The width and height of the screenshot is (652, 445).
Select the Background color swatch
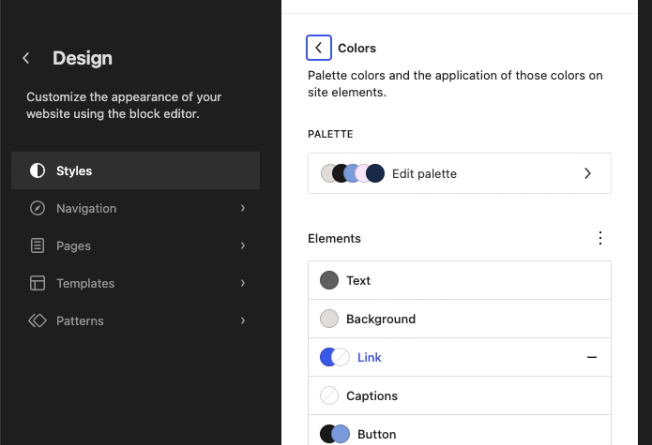click(329, 319)
